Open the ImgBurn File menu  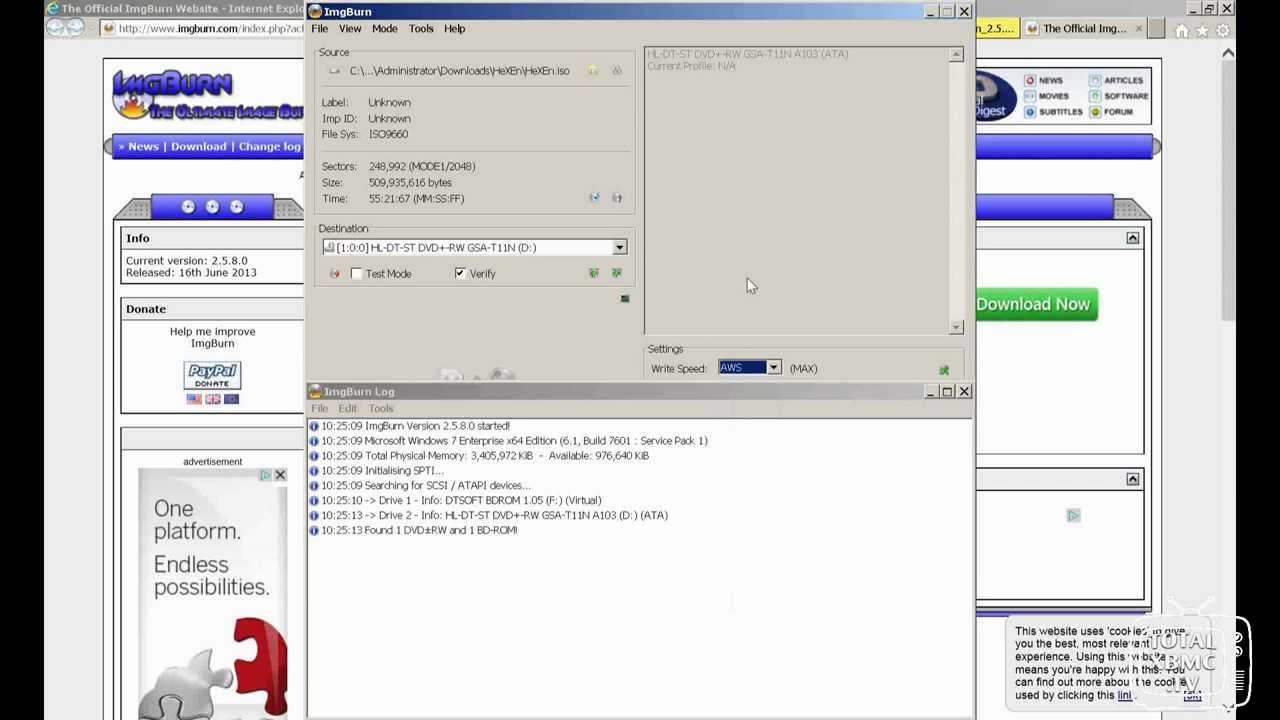tap(319, 29)
